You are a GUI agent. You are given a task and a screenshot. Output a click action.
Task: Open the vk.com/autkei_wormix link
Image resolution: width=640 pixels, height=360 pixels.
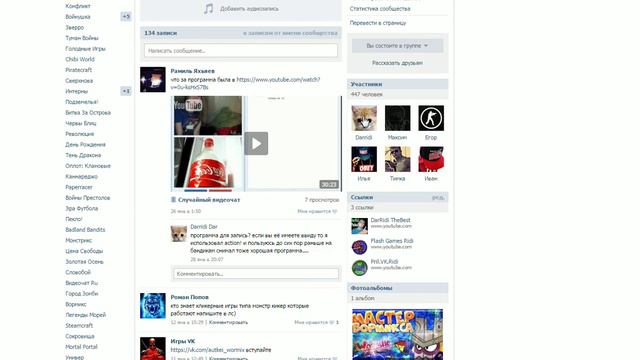pyautogui.click(x=207, y=350)
